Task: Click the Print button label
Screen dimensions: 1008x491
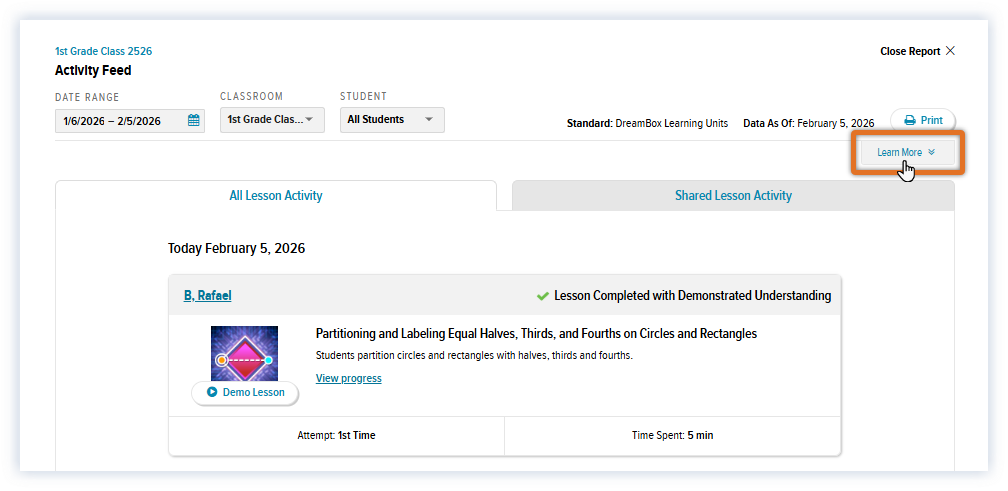Action: coord(932,120)
